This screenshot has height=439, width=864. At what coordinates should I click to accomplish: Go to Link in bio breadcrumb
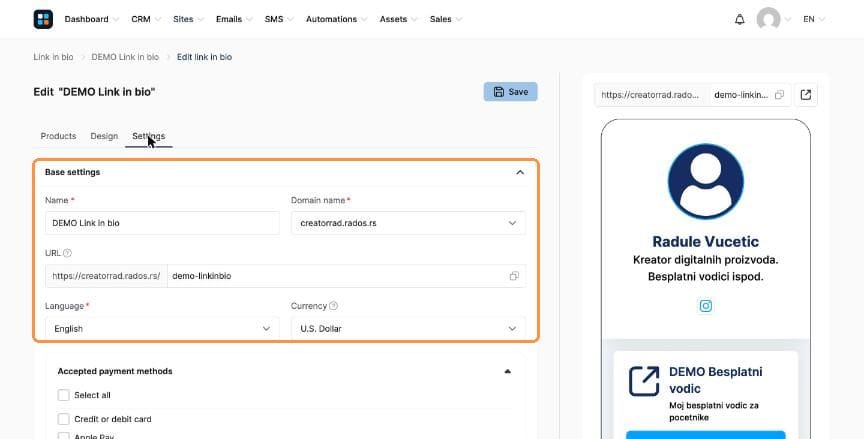tap(53, 57)
